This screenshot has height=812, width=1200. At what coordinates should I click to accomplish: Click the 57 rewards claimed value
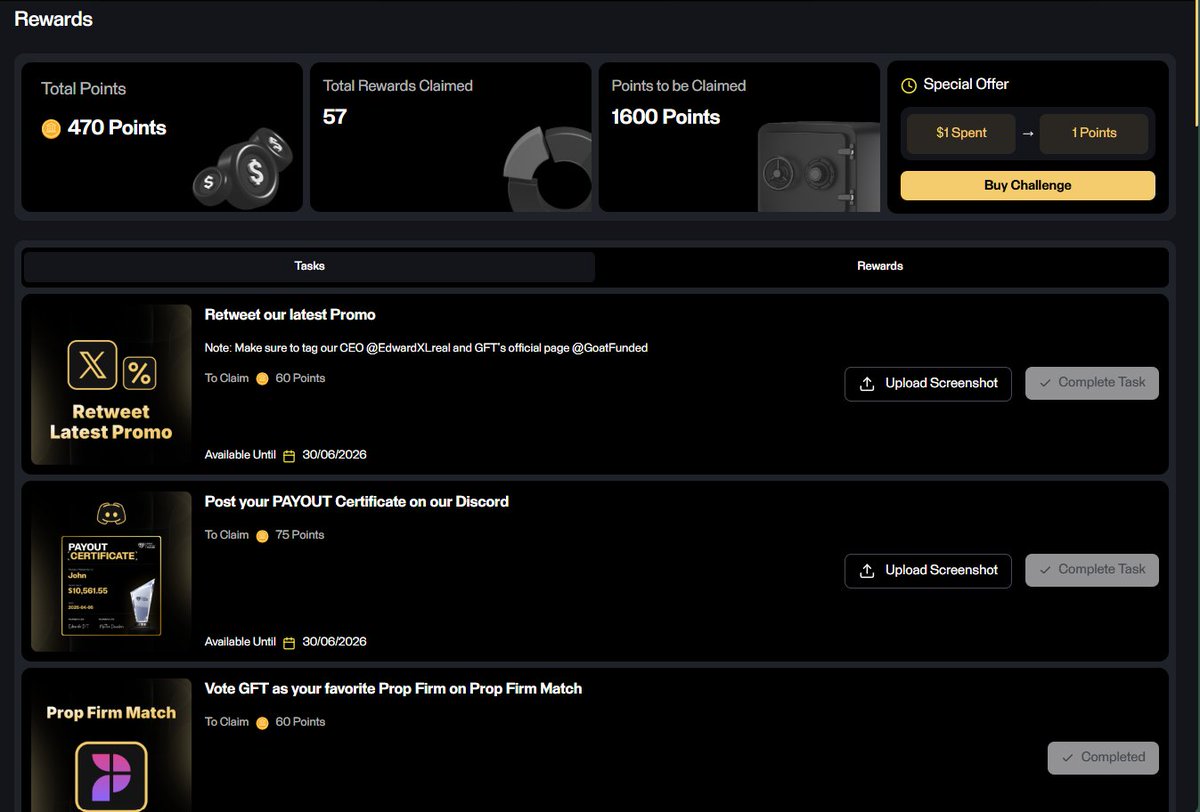point(334,117)
